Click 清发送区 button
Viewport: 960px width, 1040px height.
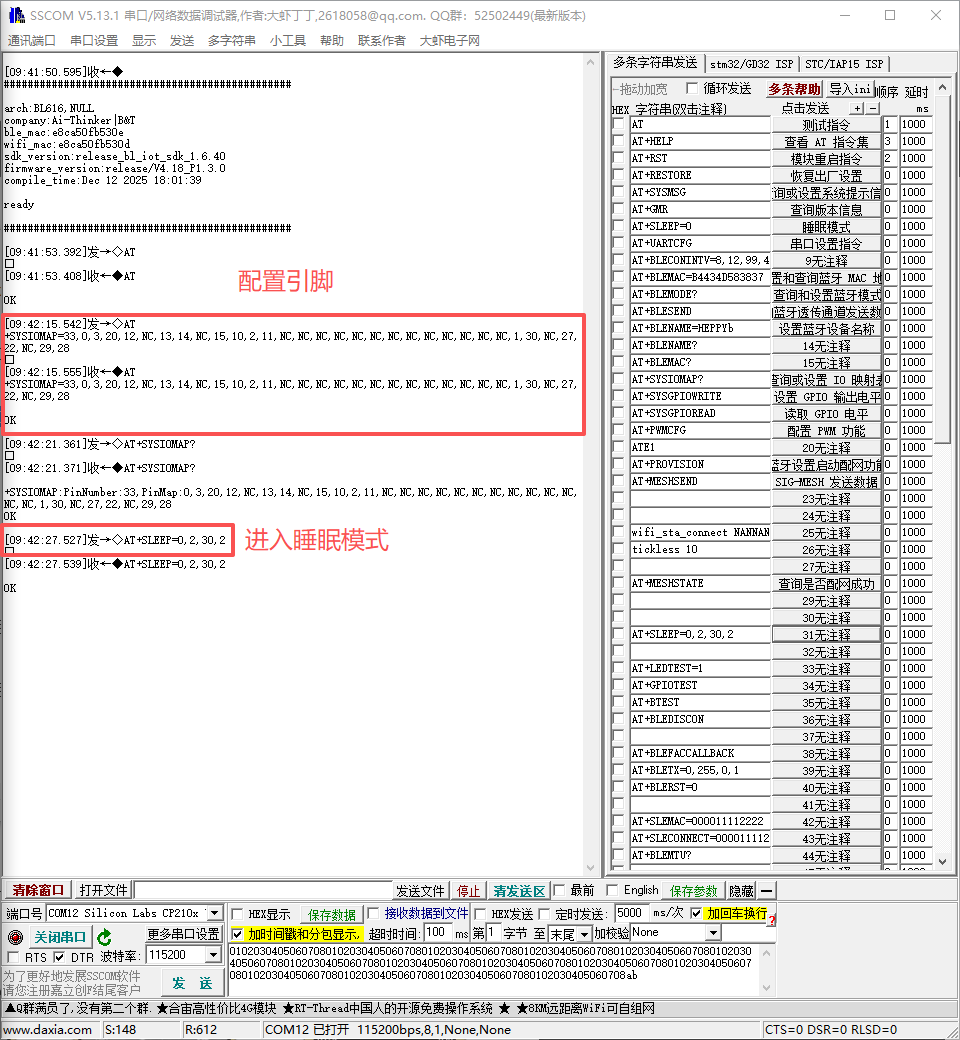pos(519,891)
